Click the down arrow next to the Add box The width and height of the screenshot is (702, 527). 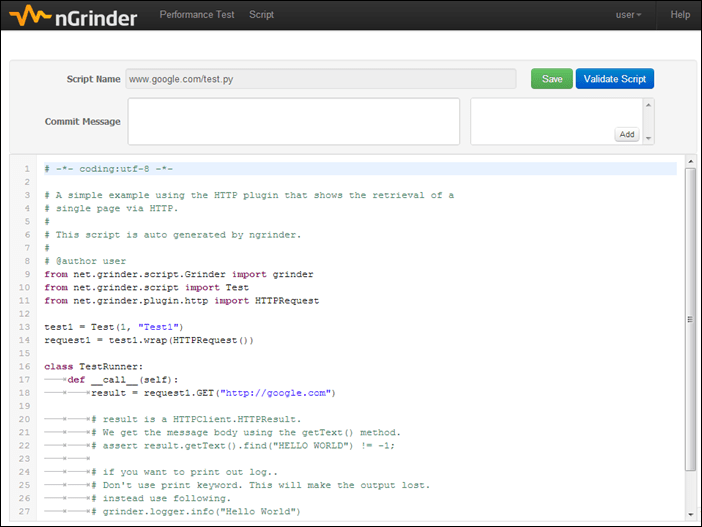click(x=648, y=138)
